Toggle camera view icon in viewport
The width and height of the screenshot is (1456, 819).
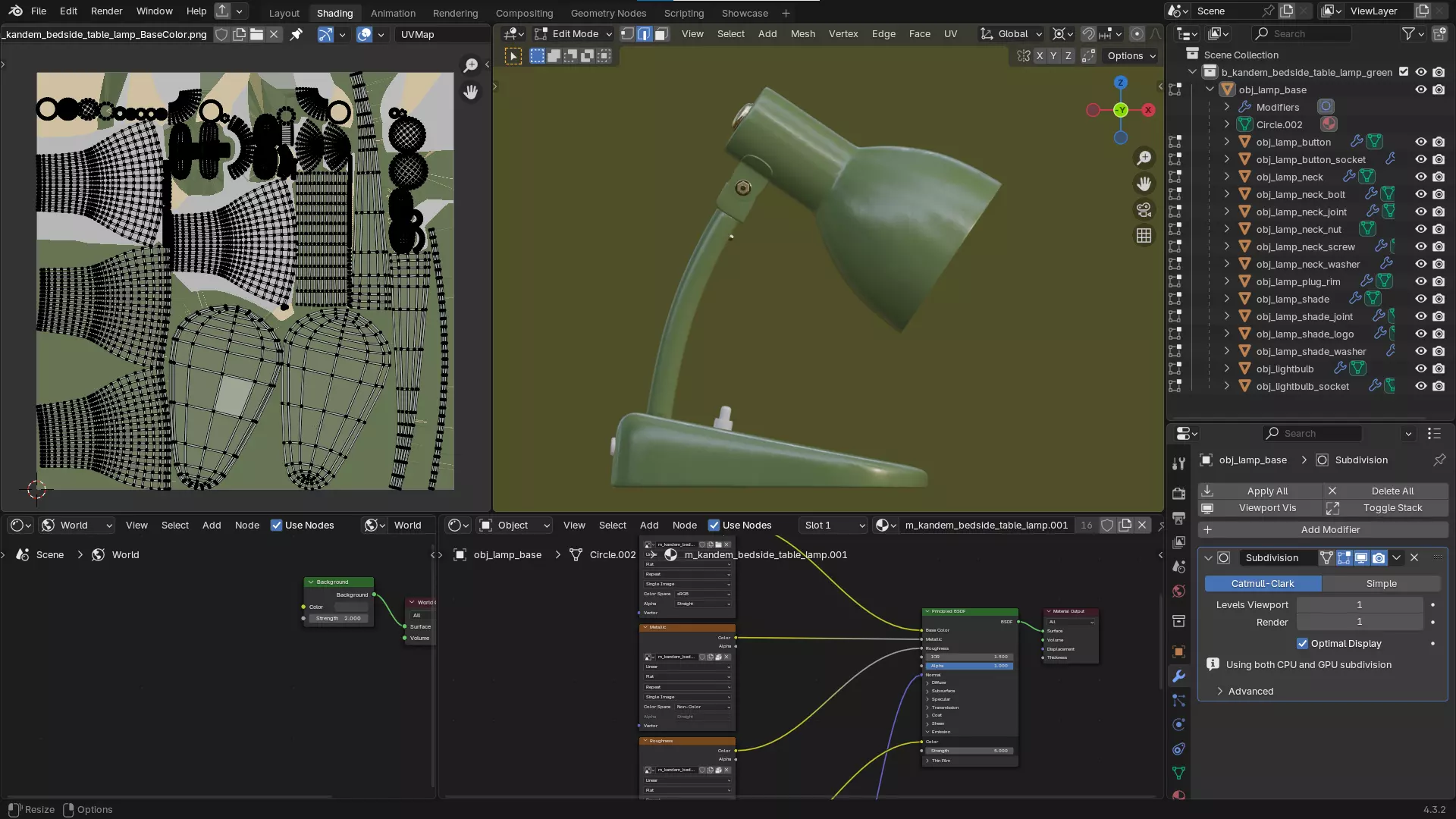(1144, 209)
